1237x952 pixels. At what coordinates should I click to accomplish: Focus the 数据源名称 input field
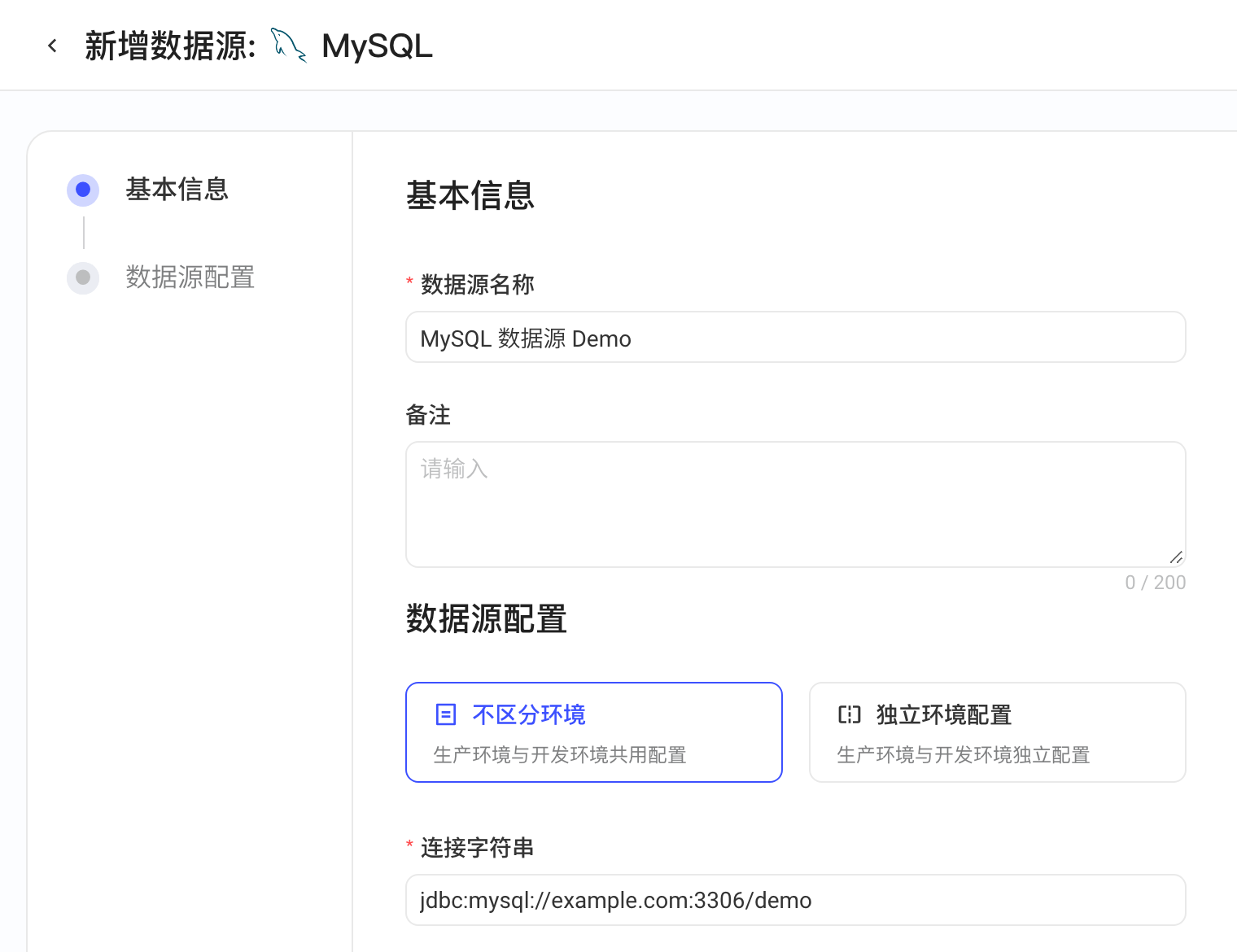[796, 337]
